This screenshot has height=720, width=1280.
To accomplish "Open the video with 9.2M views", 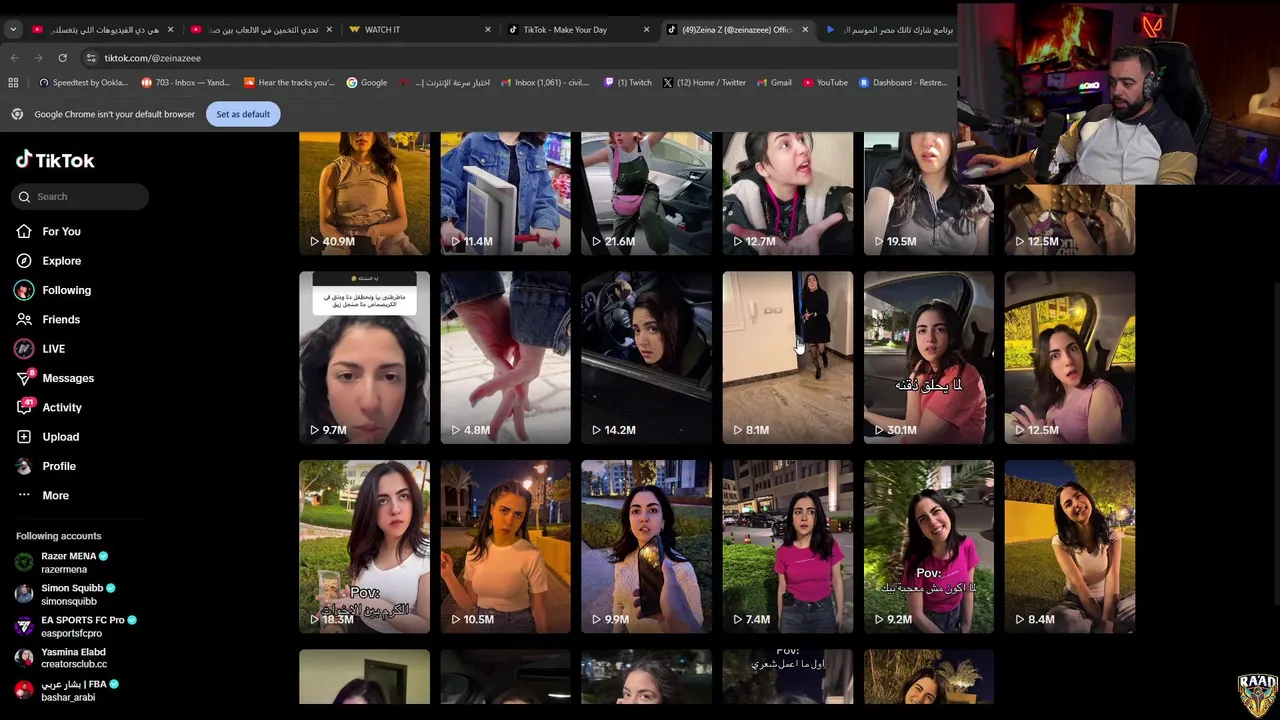I will (929, 546).
